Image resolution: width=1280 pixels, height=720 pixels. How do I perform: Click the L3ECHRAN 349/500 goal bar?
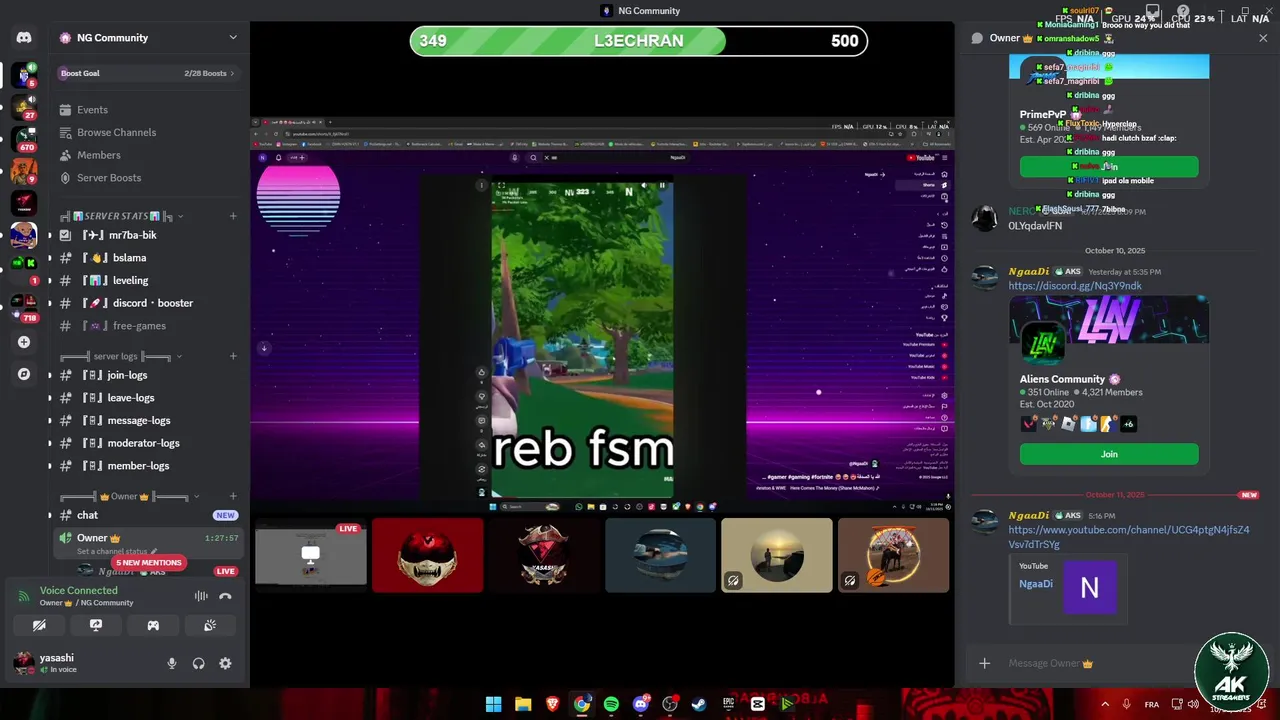tap(639, 41)
